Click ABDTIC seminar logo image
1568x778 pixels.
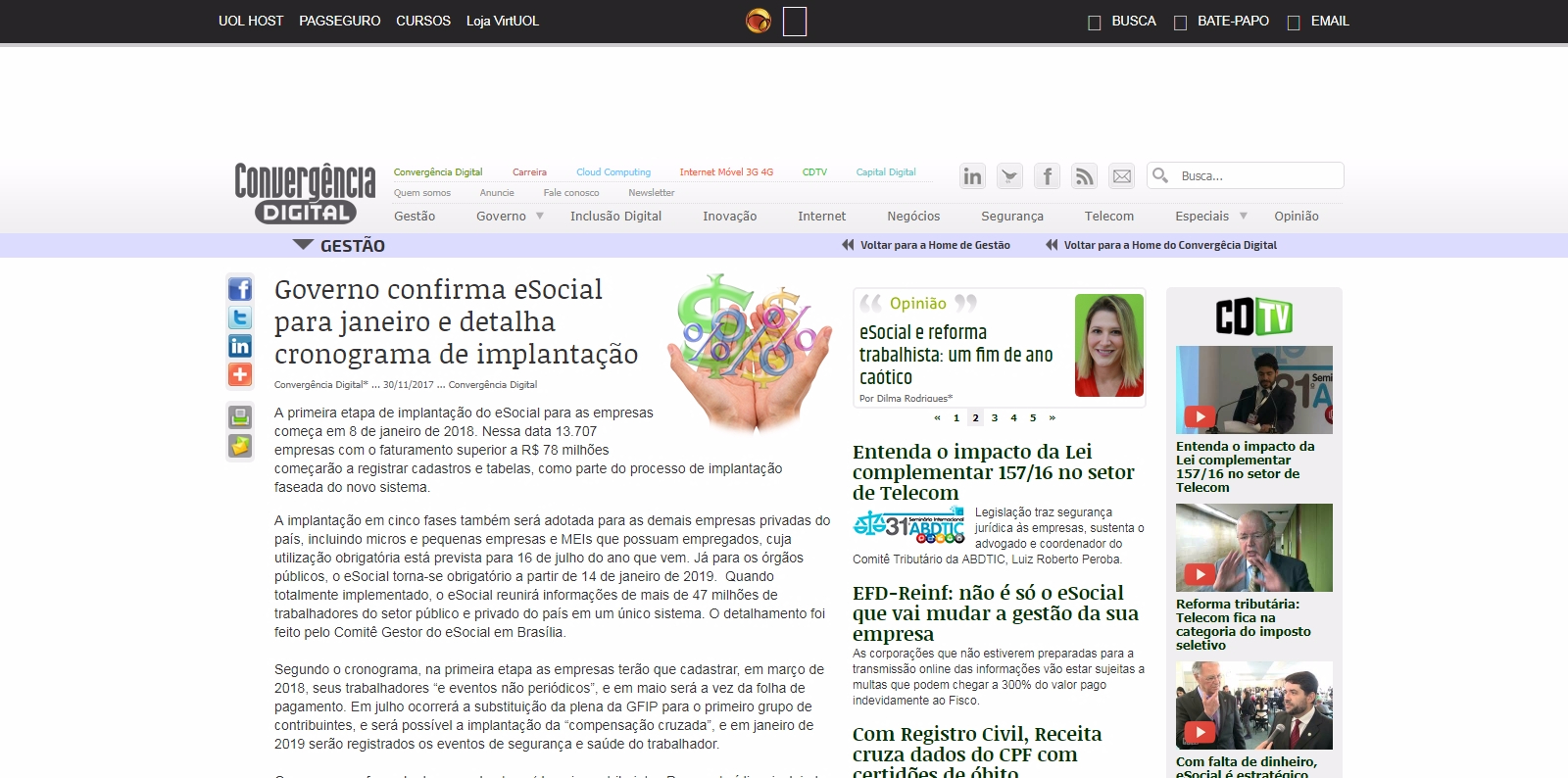point(908,526)
